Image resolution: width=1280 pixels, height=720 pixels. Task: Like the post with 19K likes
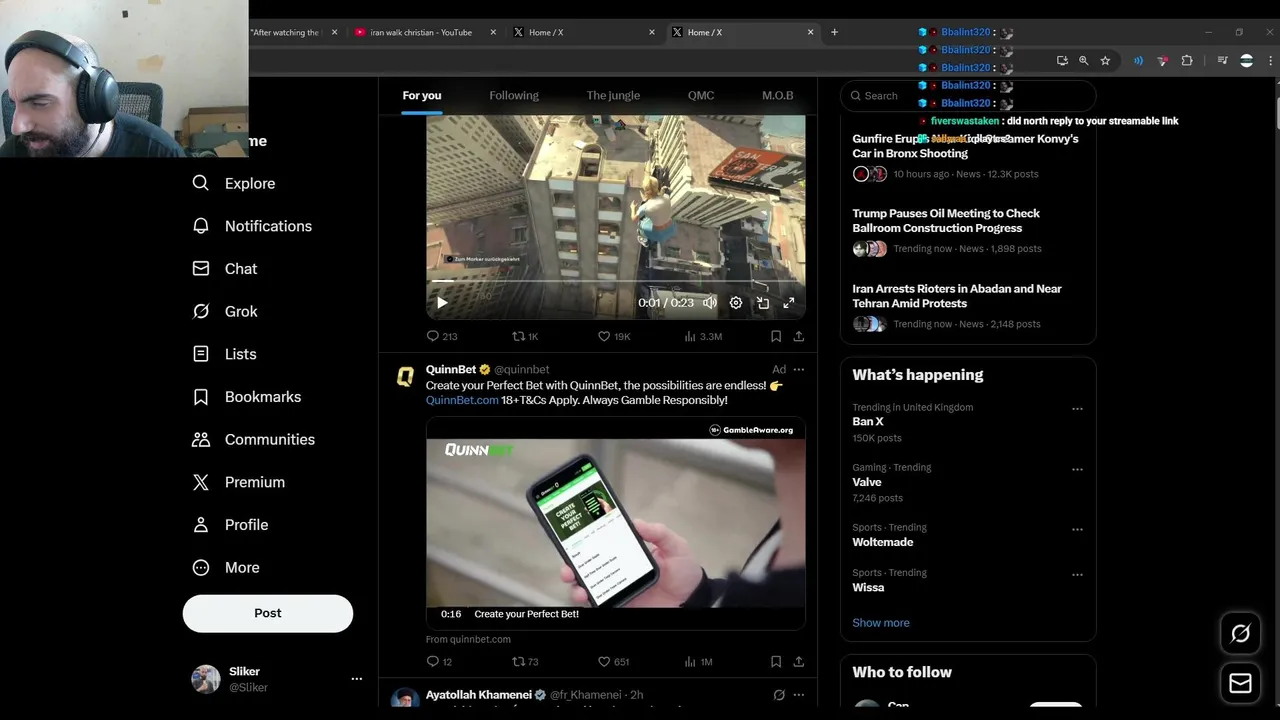(x=614, y=337)
